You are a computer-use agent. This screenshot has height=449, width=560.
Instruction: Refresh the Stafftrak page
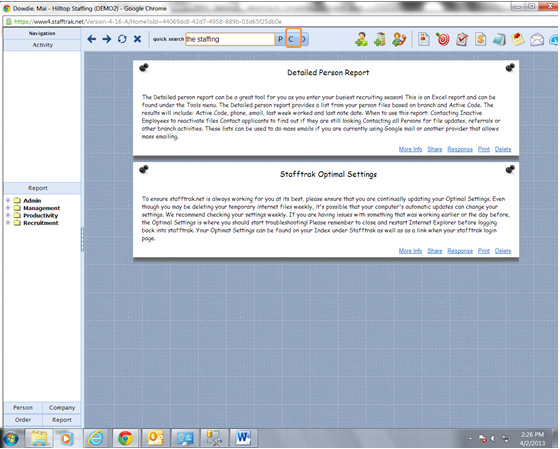point(122,39)
